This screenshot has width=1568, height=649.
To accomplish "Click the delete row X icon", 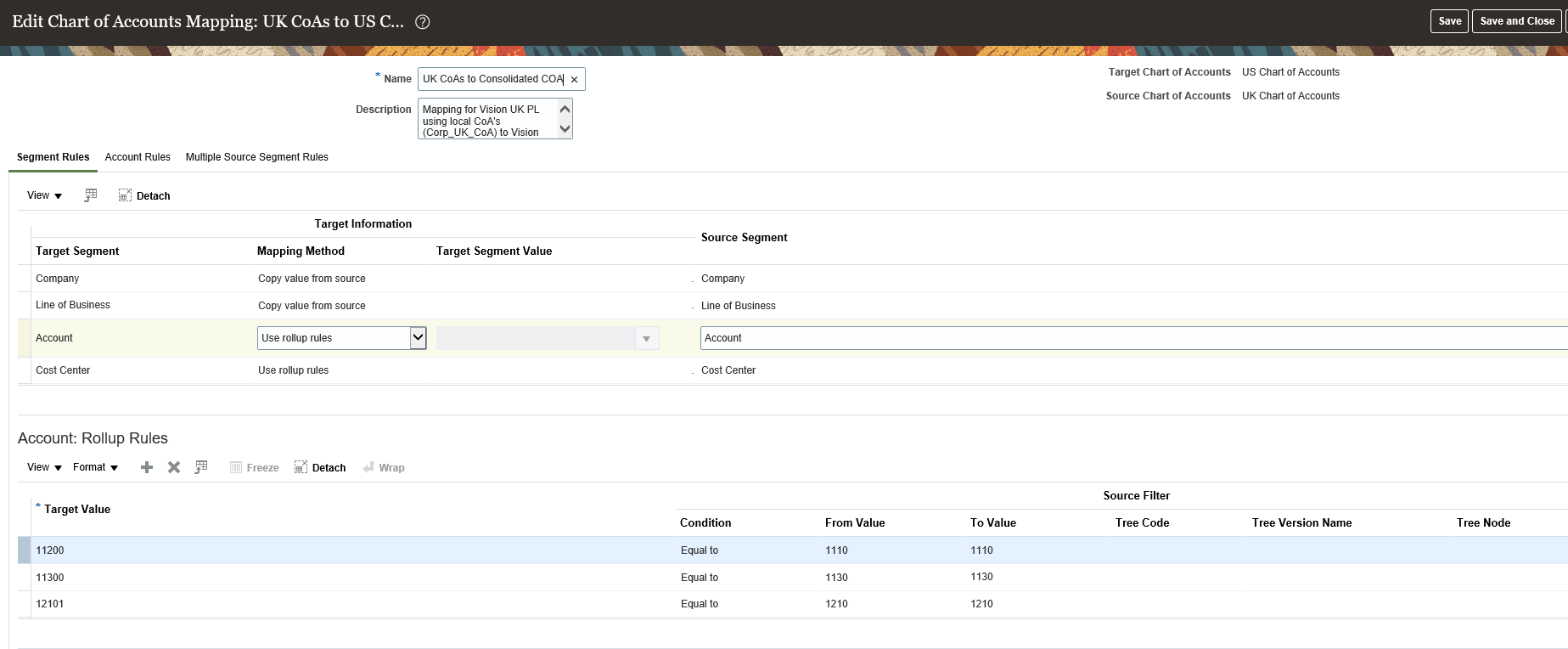I will [174, 467].
